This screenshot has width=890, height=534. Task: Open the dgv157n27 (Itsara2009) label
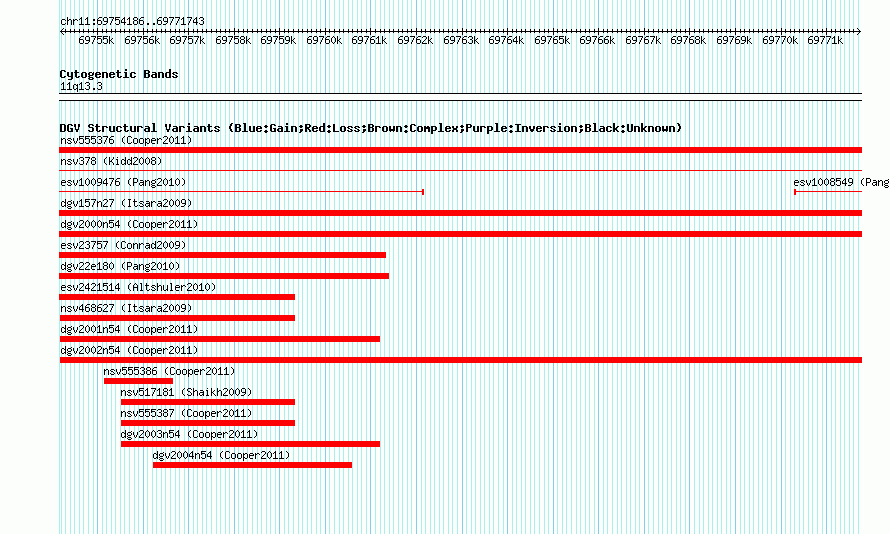[126, 203]
